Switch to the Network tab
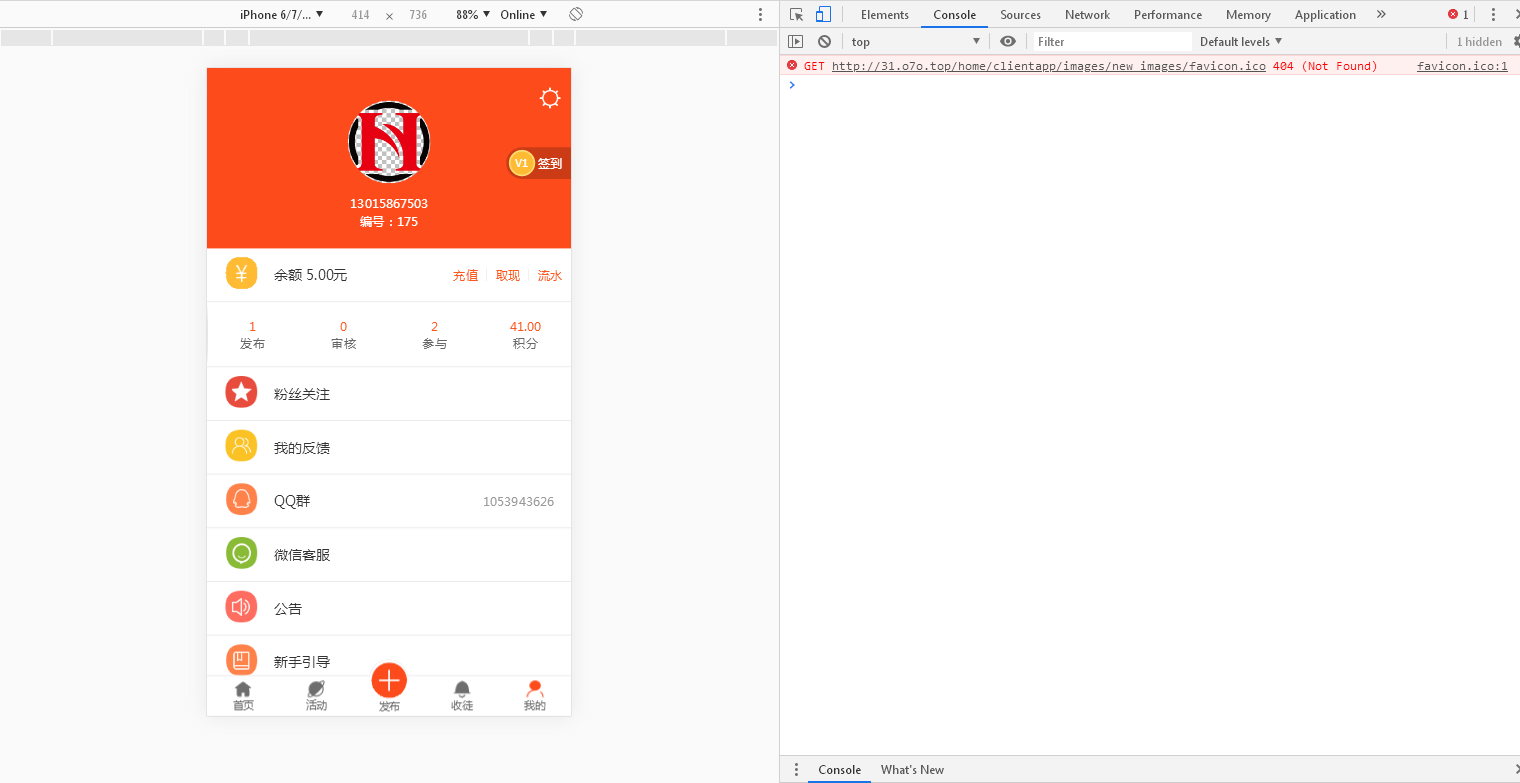The height and width of the screenshot is (783, 1520). [1087, 14]
